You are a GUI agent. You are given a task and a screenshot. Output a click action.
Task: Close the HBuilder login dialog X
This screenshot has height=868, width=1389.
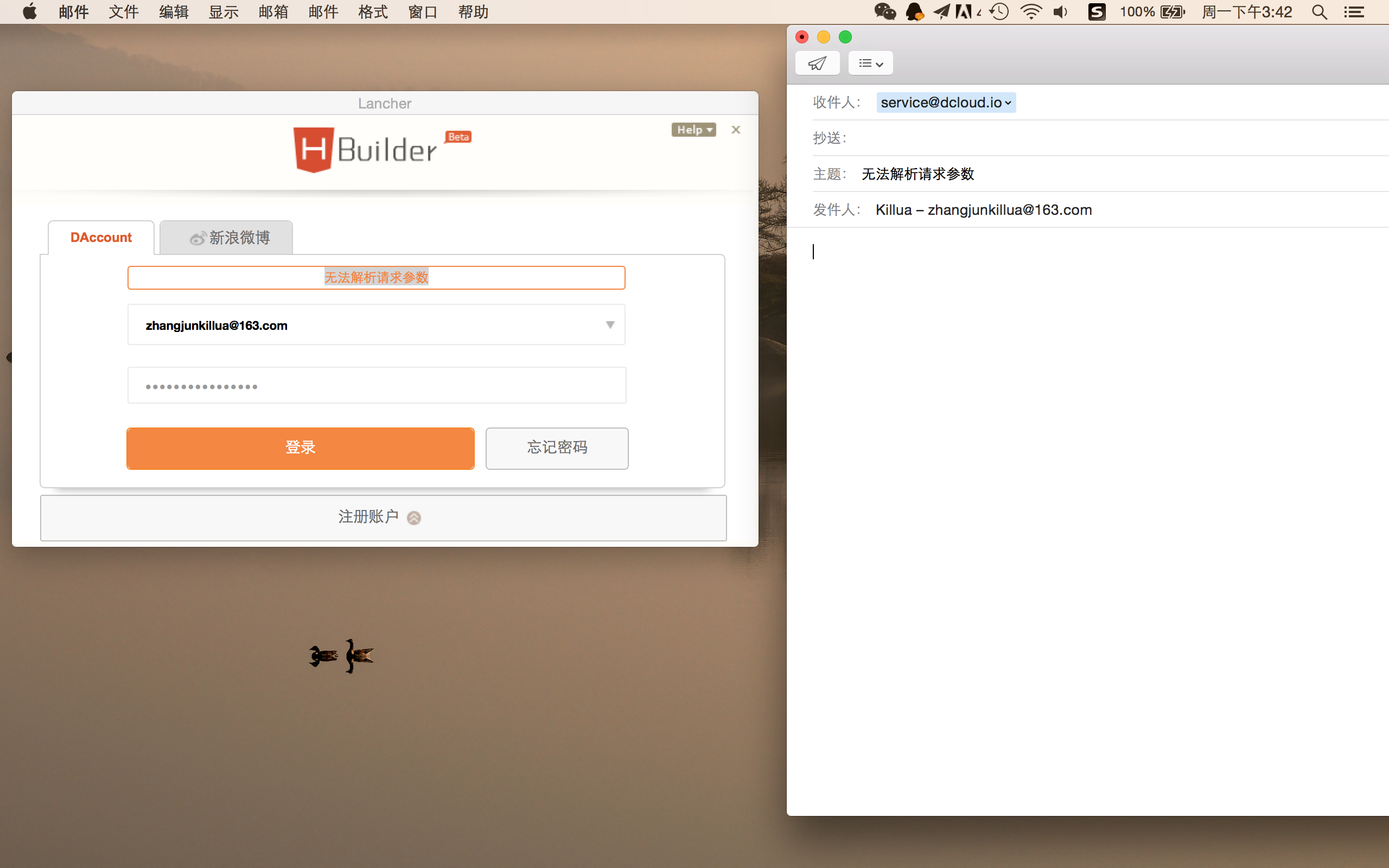pyautogui.click(x=736, y=130)
